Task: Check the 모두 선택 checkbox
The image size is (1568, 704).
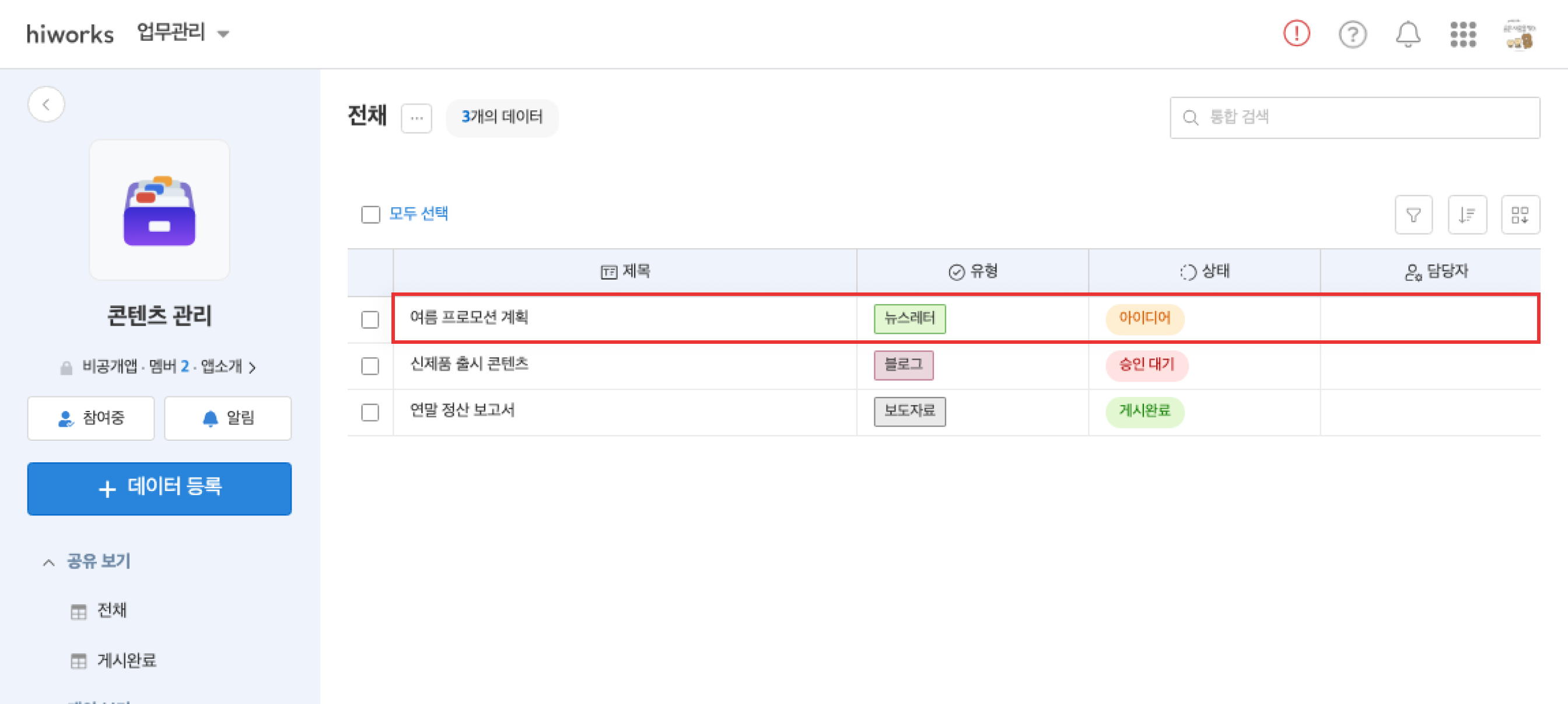Action: pyautogui.click(x=370, y=215)
